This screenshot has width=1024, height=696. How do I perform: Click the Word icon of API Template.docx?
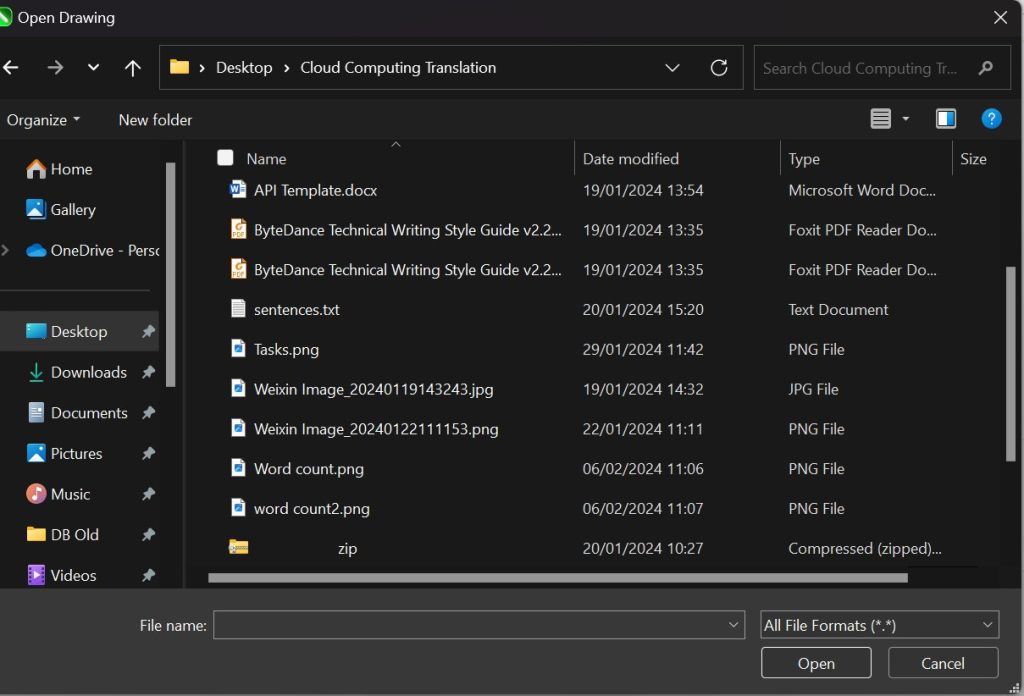[238, 189]
